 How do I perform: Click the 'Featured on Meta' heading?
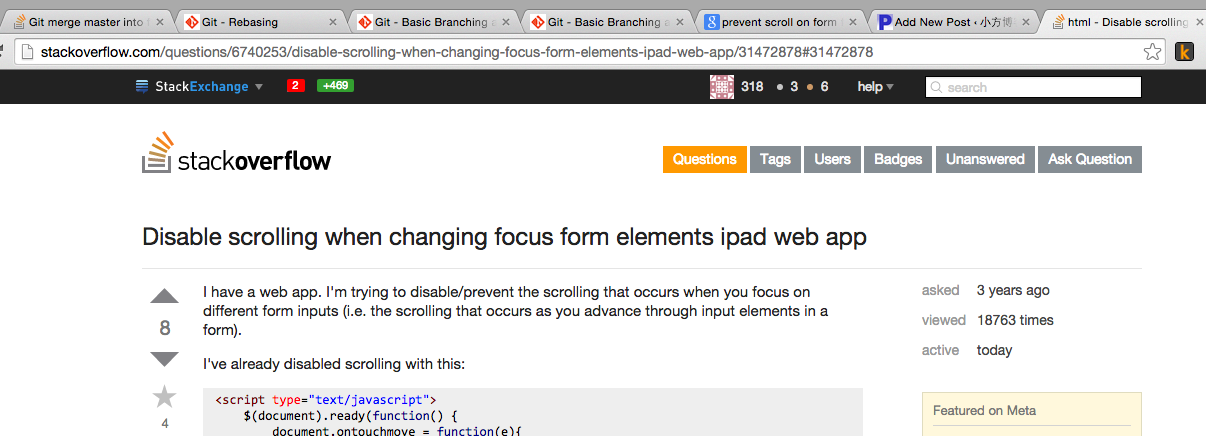click(x=984, y=410)
